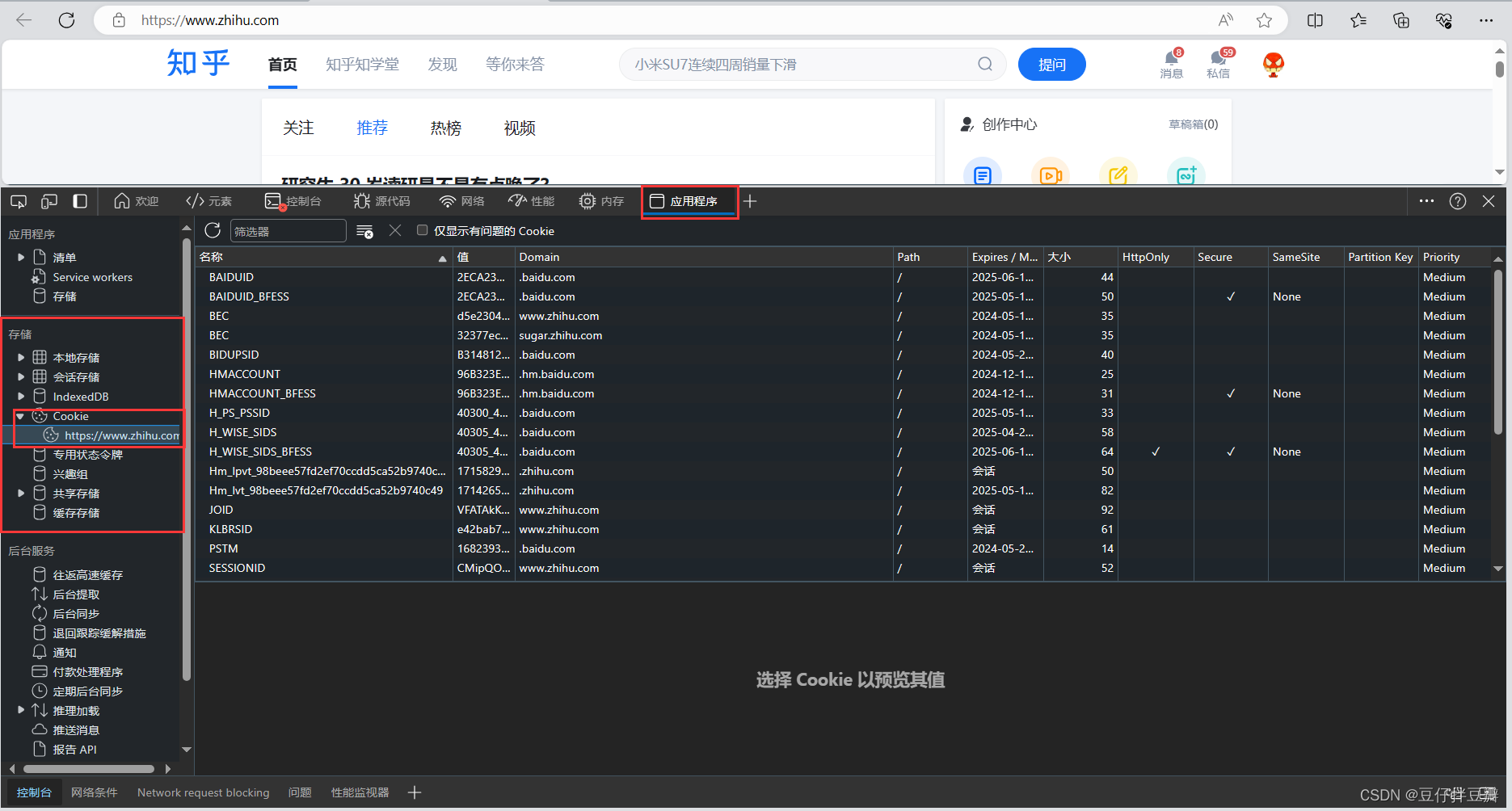
Task: Click the Zhihu search magnifier icon
Action: pyautogui.click(x=984, y=64)
